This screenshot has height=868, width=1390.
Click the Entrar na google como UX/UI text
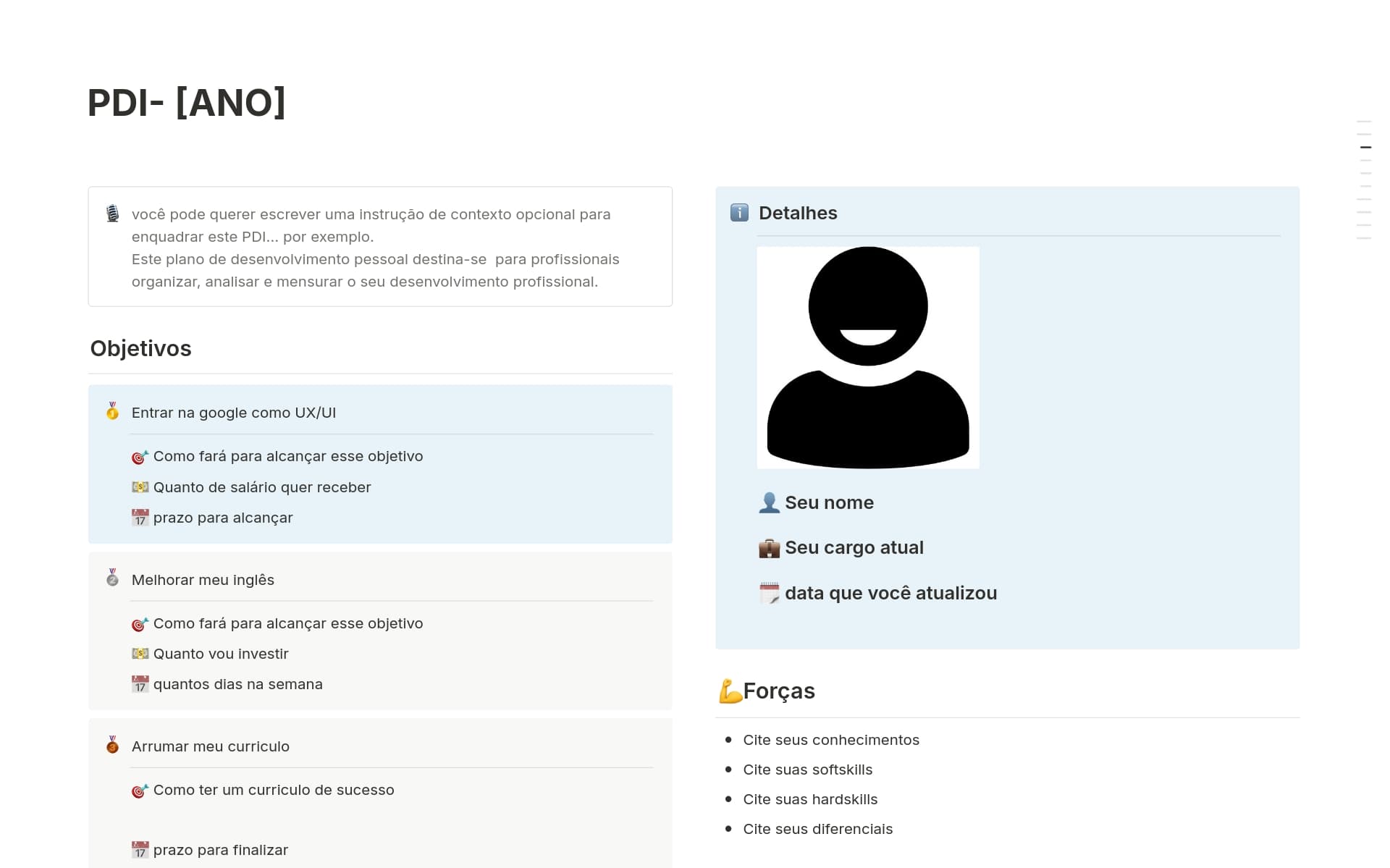233,413
